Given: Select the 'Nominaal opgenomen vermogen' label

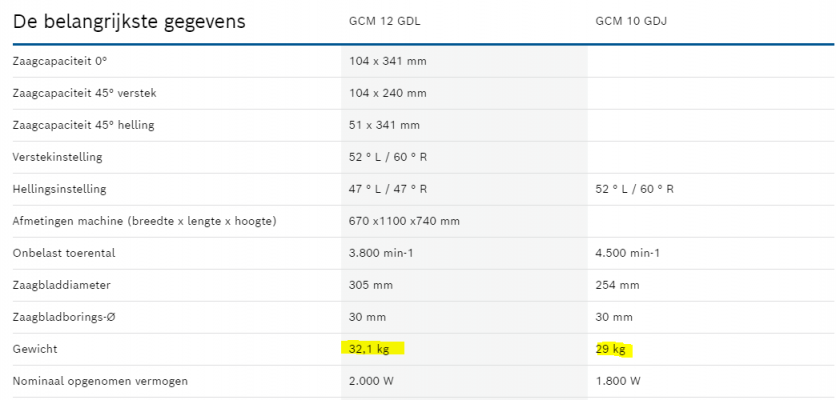Looking at the screenshot, I should pyautogui.click(x=100, y=381).
